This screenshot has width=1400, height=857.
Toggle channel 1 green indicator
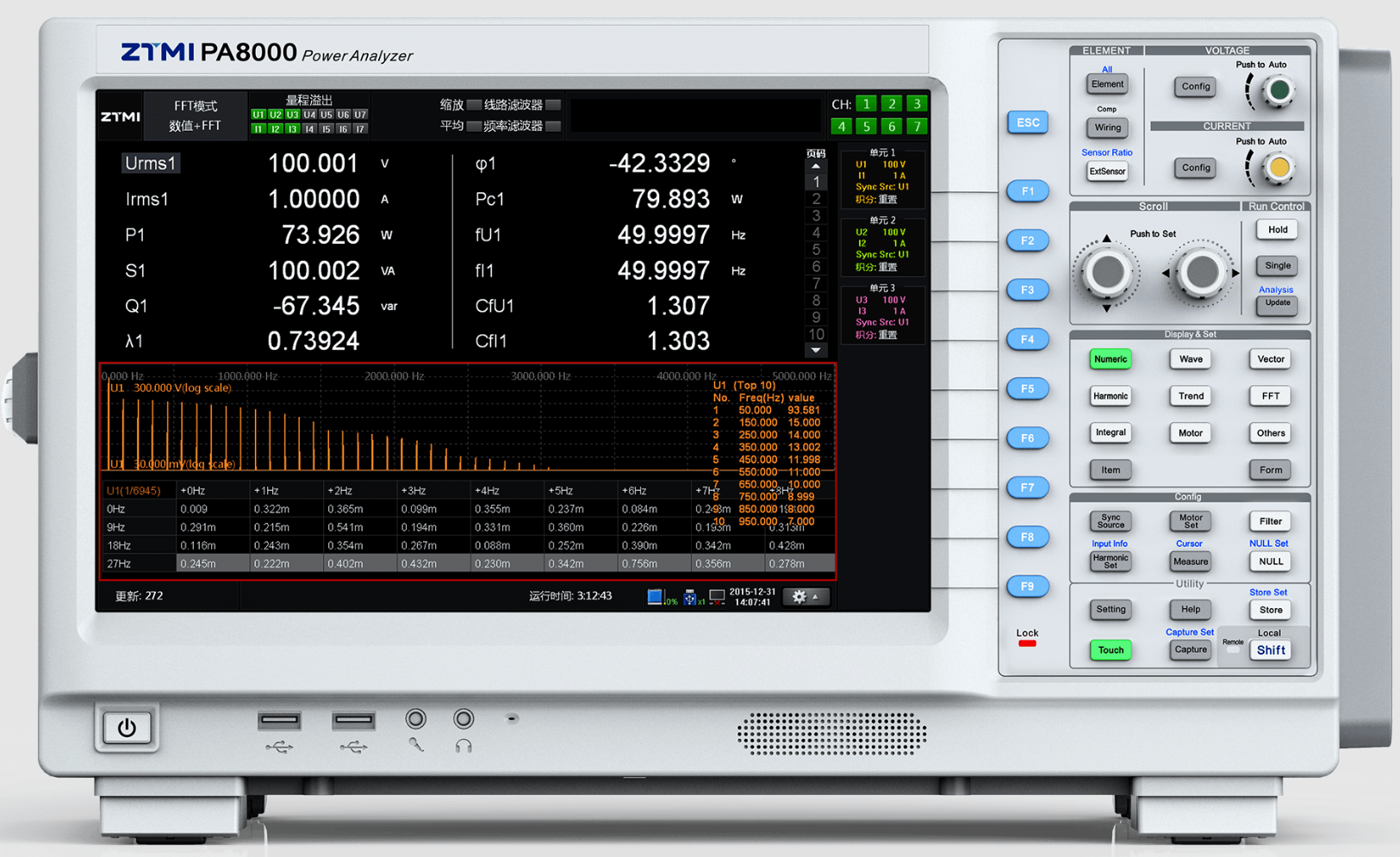pos(867,104)
